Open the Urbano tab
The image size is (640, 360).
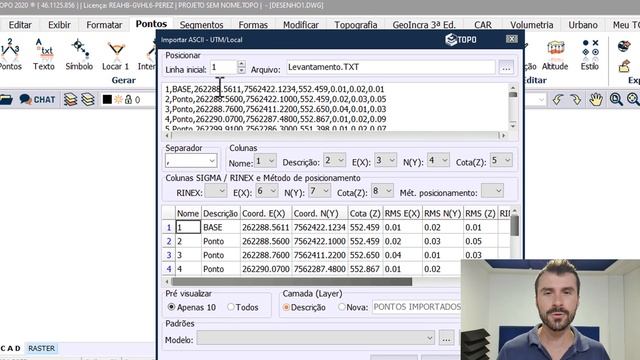[x=583, y=25]
